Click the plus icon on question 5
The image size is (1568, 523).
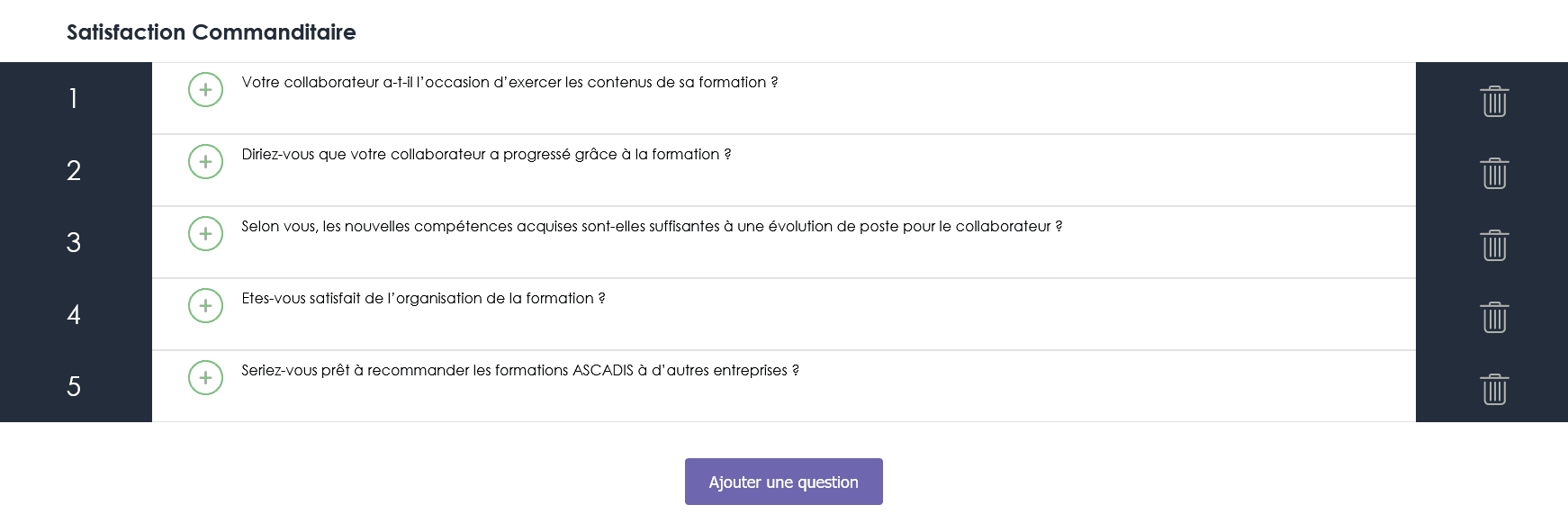205,379
